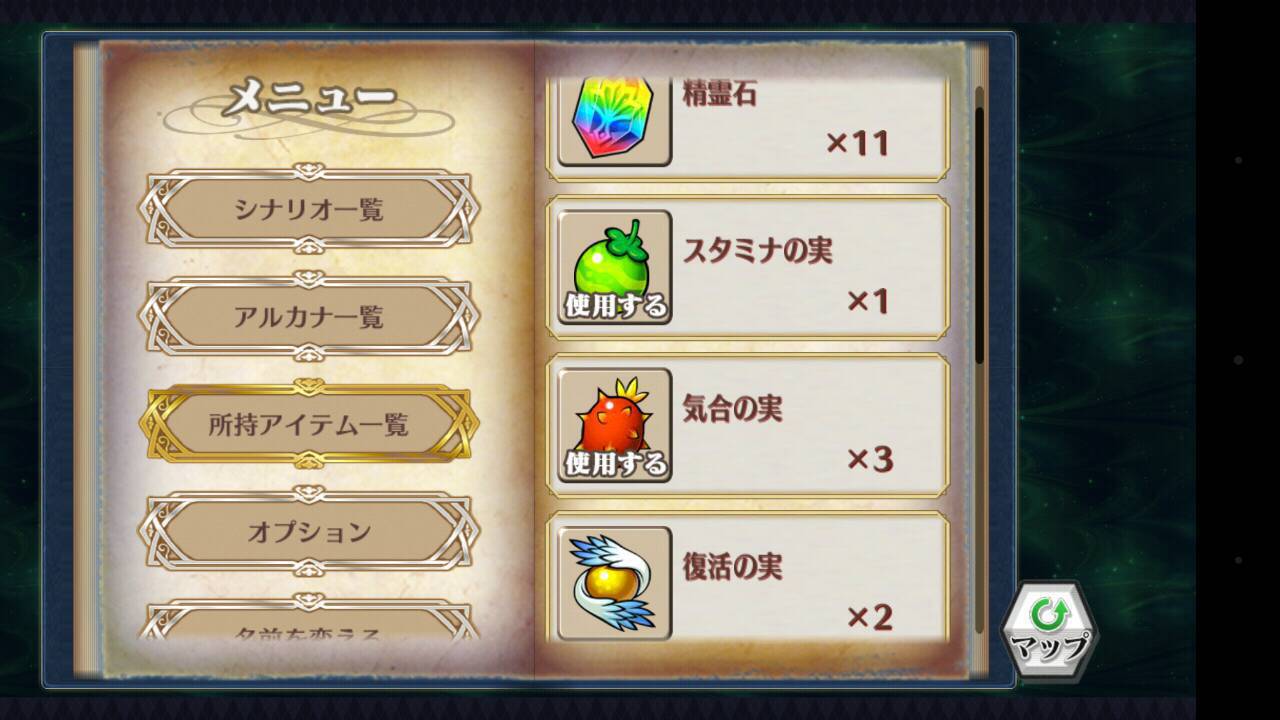Tap the ×11 quantity of 精霊石

(x=857, y=143)
